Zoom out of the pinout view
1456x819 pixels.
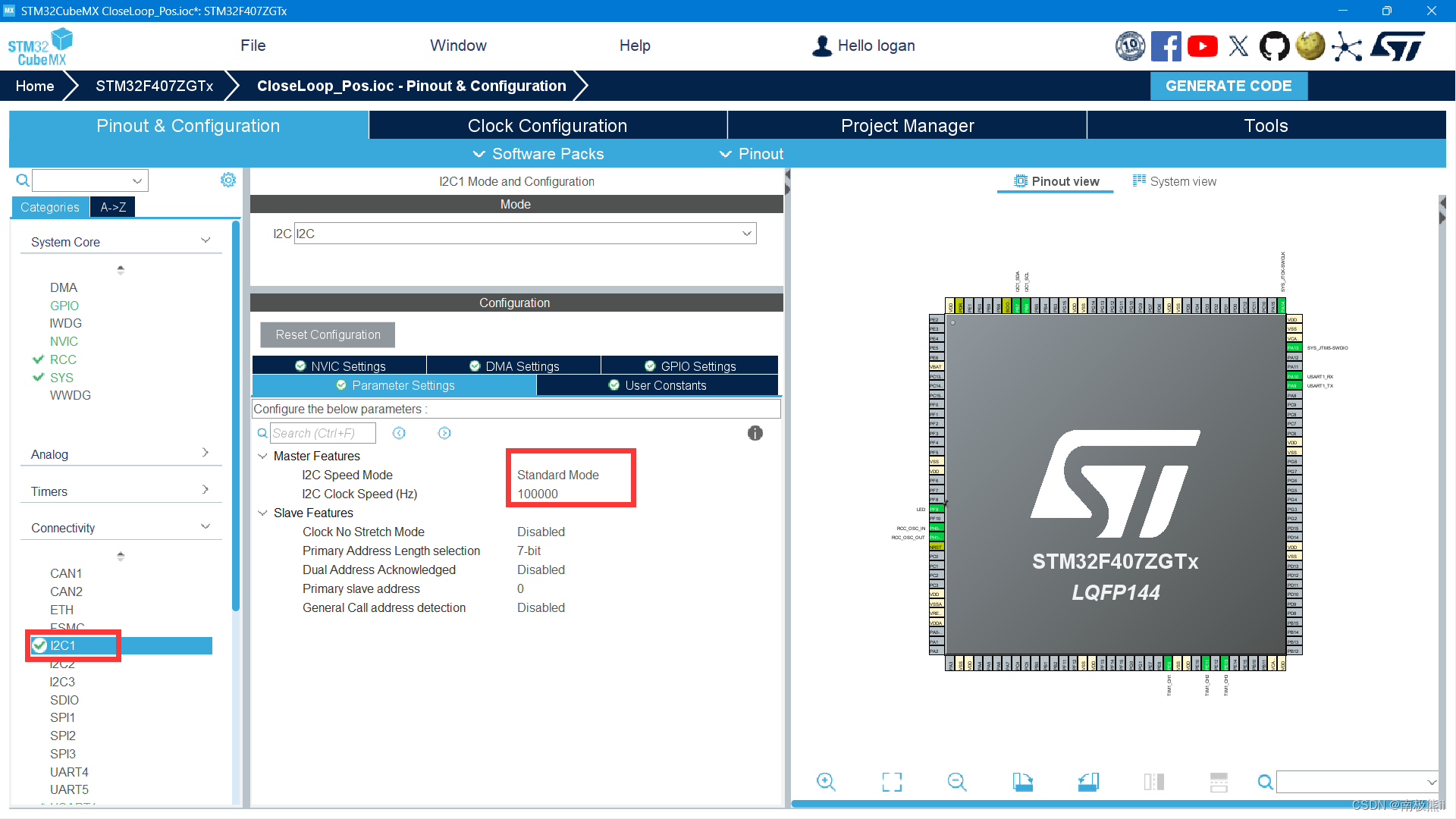click(957, 782)
